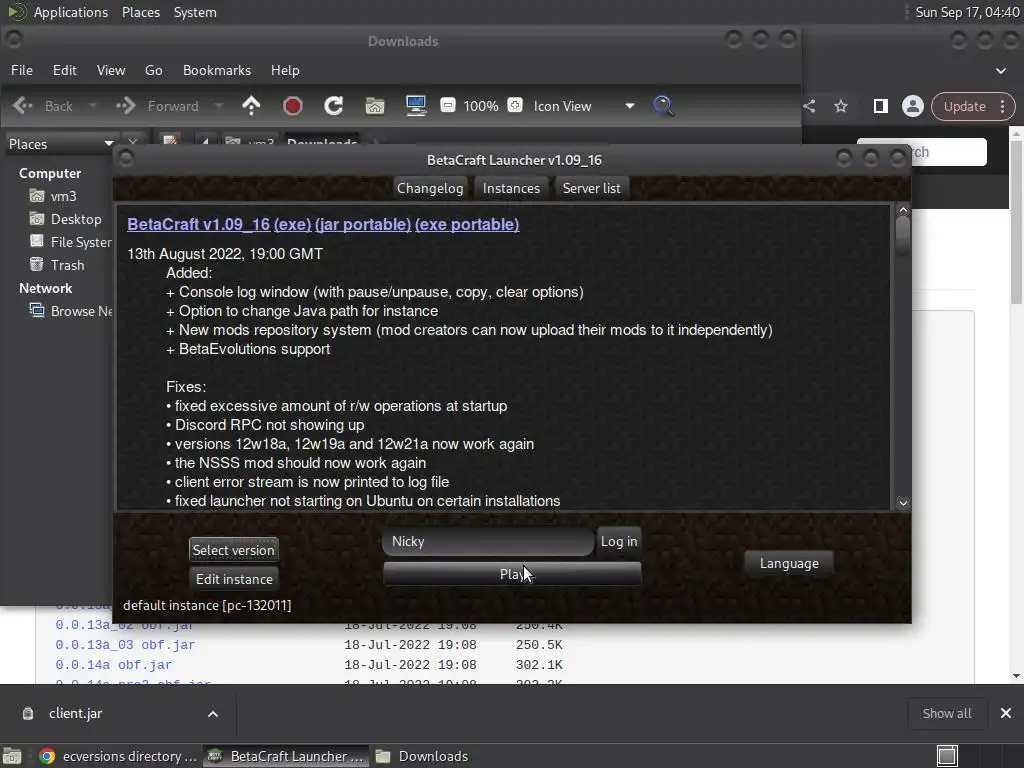Click the Up folder arrow in Downloads toolbar
The height and width of the screenshot is (768, 1024).
click(251, 106)
